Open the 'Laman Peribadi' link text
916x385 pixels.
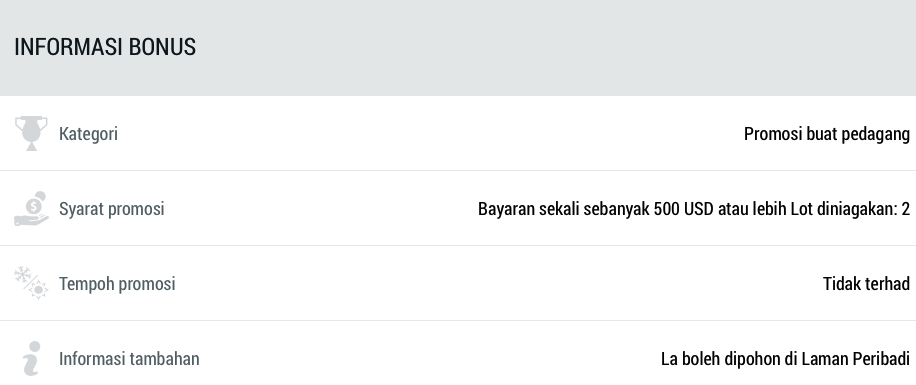[x=855, y=358]
